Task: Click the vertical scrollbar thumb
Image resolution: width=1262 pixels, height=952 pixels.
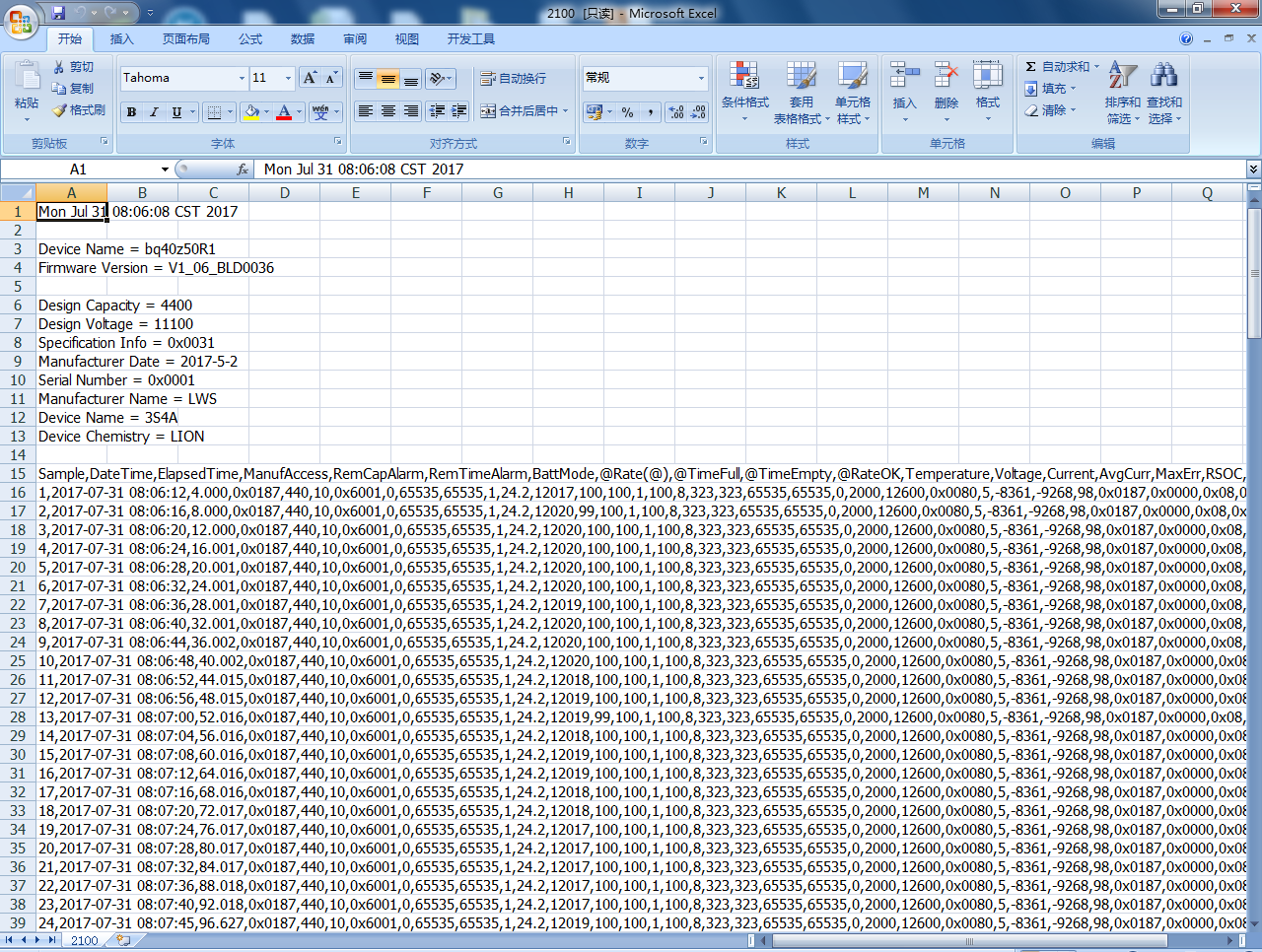Action: coord(1254,271)
